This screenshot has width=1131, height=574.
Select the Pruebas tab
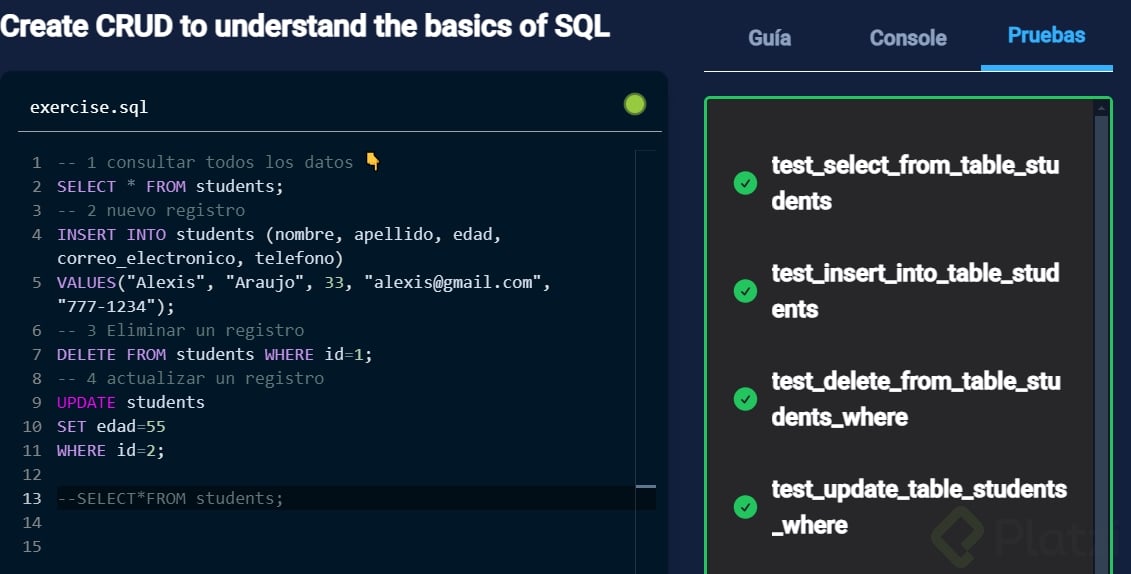coord(1046,36)
